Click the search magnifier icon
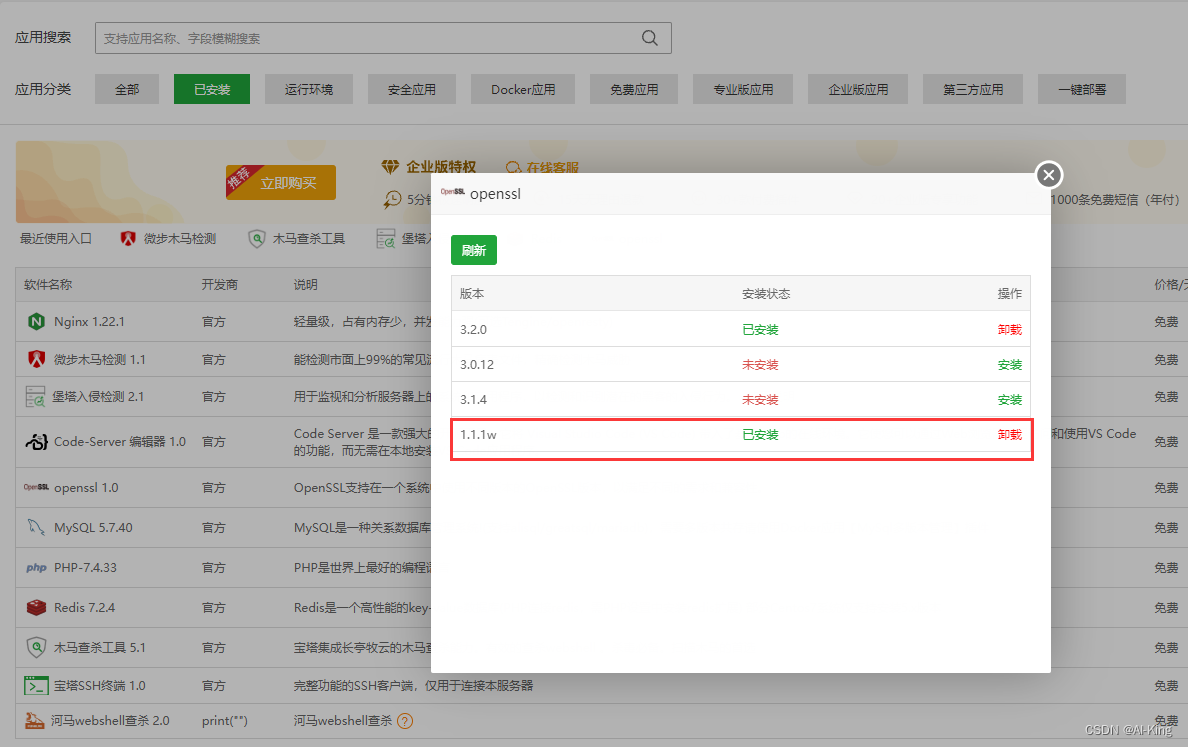This screenshot has width=1188, height=747. coord(649,38)
